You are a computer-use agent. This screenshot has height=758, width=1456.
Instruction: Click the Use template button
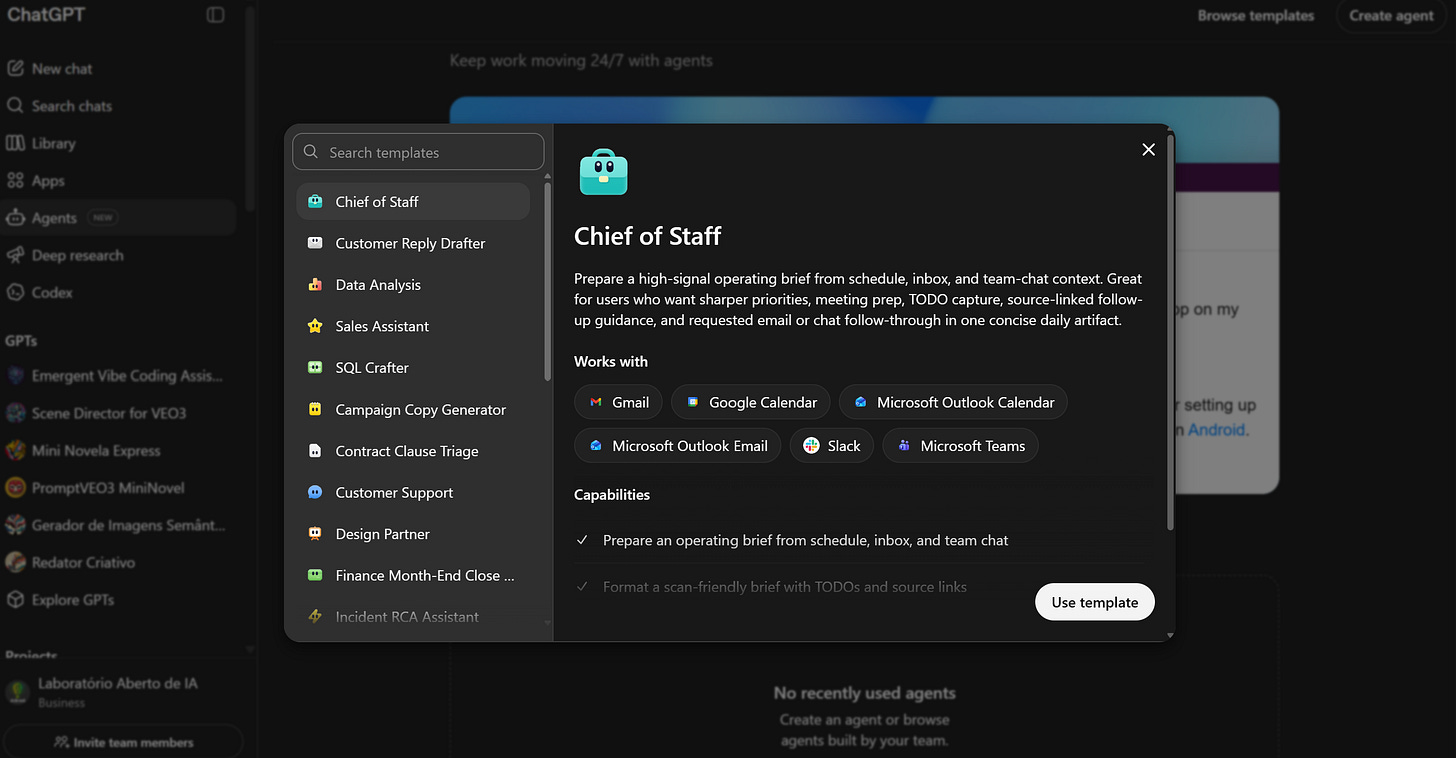(1094, 602)
